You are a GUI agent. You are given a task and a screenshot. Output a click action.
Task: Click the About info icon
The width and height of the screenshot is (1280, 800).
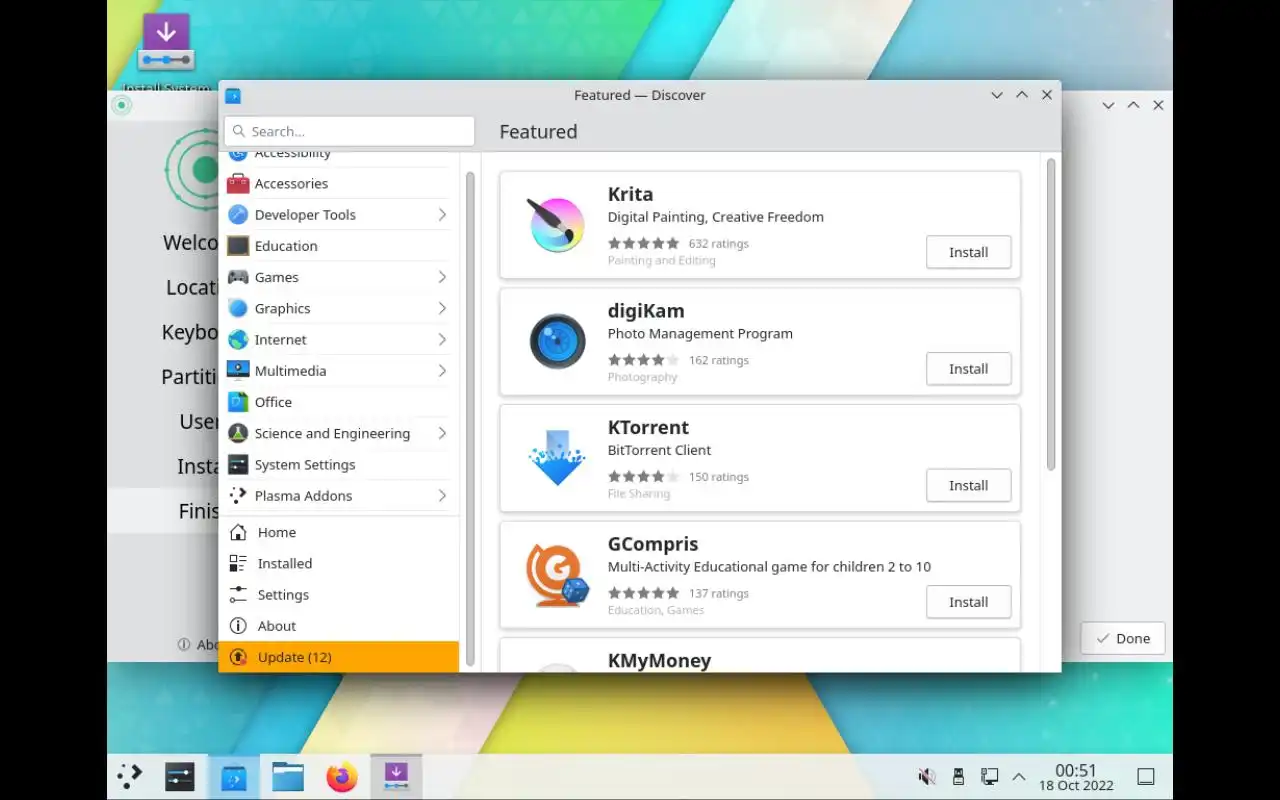(238, 626)
